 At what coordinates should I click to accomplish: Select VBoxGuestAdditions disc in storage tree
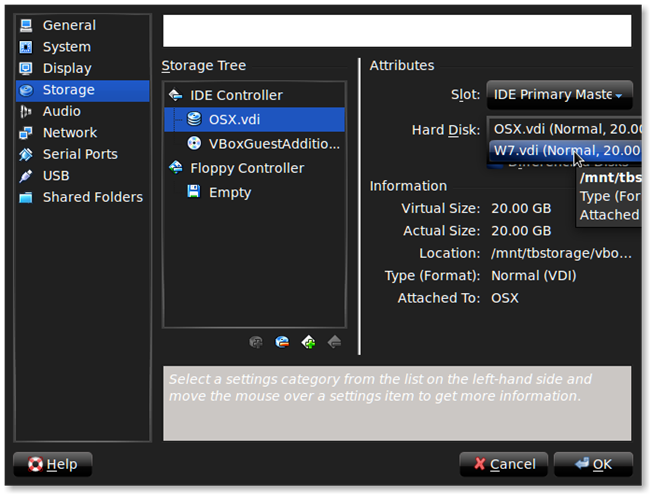(255, 144)
